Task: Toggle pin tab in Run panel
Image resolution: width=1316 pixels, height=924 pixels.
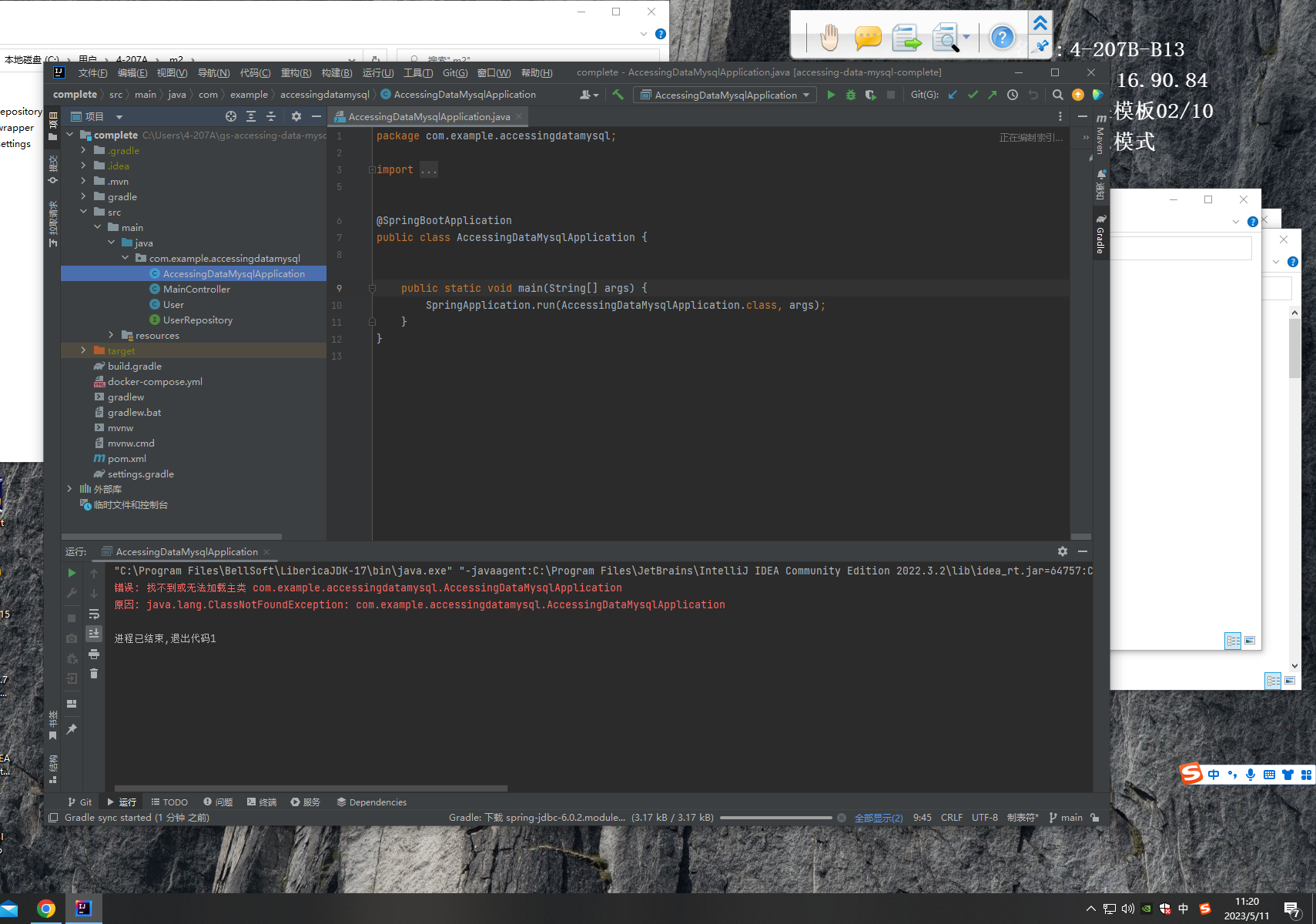Action: 72,728
